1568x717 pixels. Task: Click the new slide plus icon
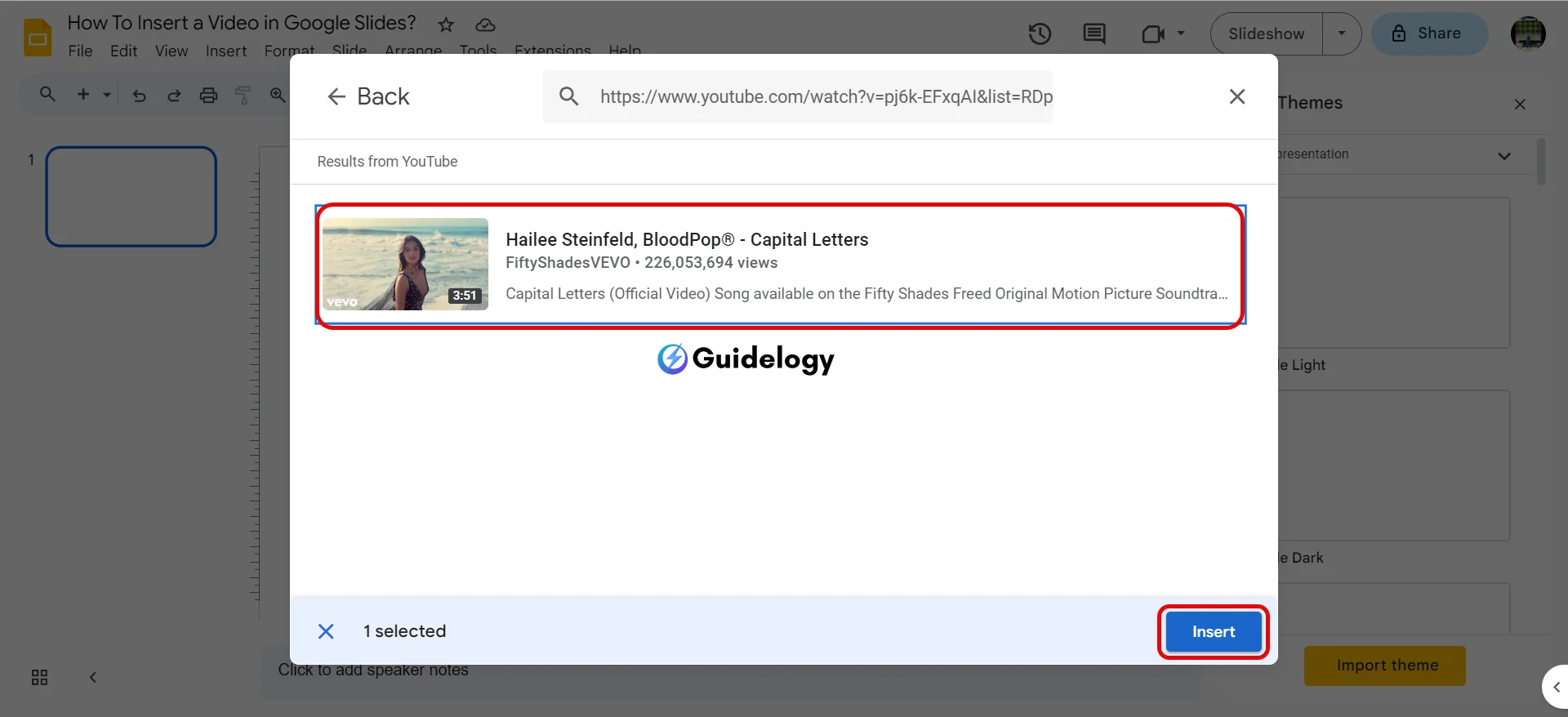[x=83, y=95]
